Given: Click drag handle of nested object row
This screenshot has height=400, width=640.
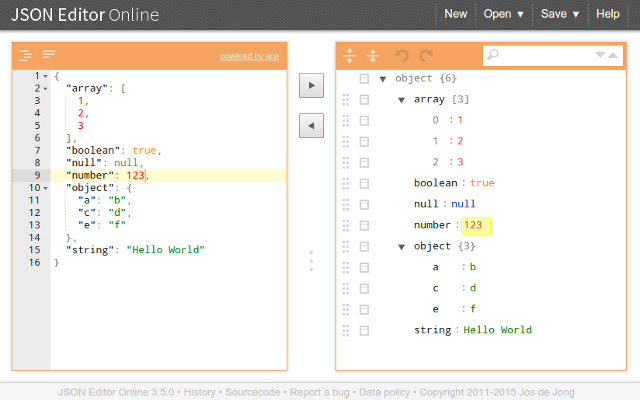Looking at the screenshot, I should pyautogui.click(x=346, y=247).
